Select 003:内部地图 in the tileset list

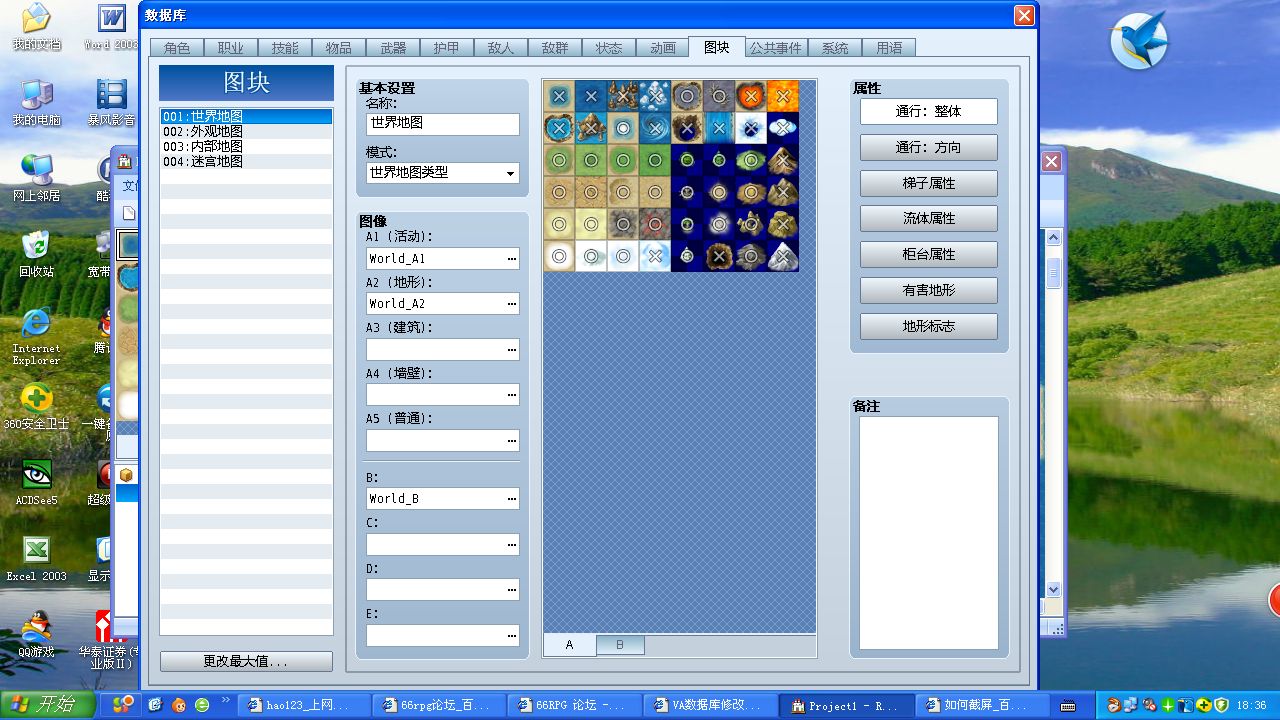pos(246,146)
